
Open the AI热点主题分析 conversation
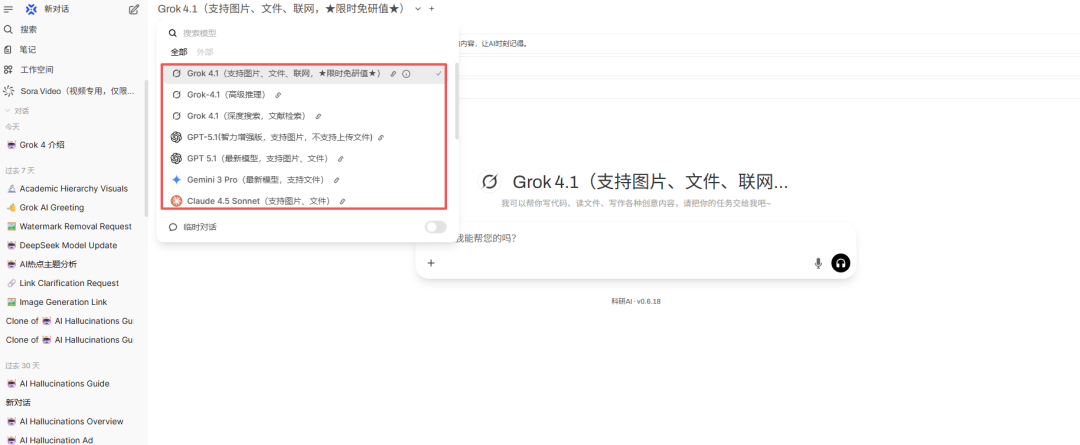coord(69,264)
